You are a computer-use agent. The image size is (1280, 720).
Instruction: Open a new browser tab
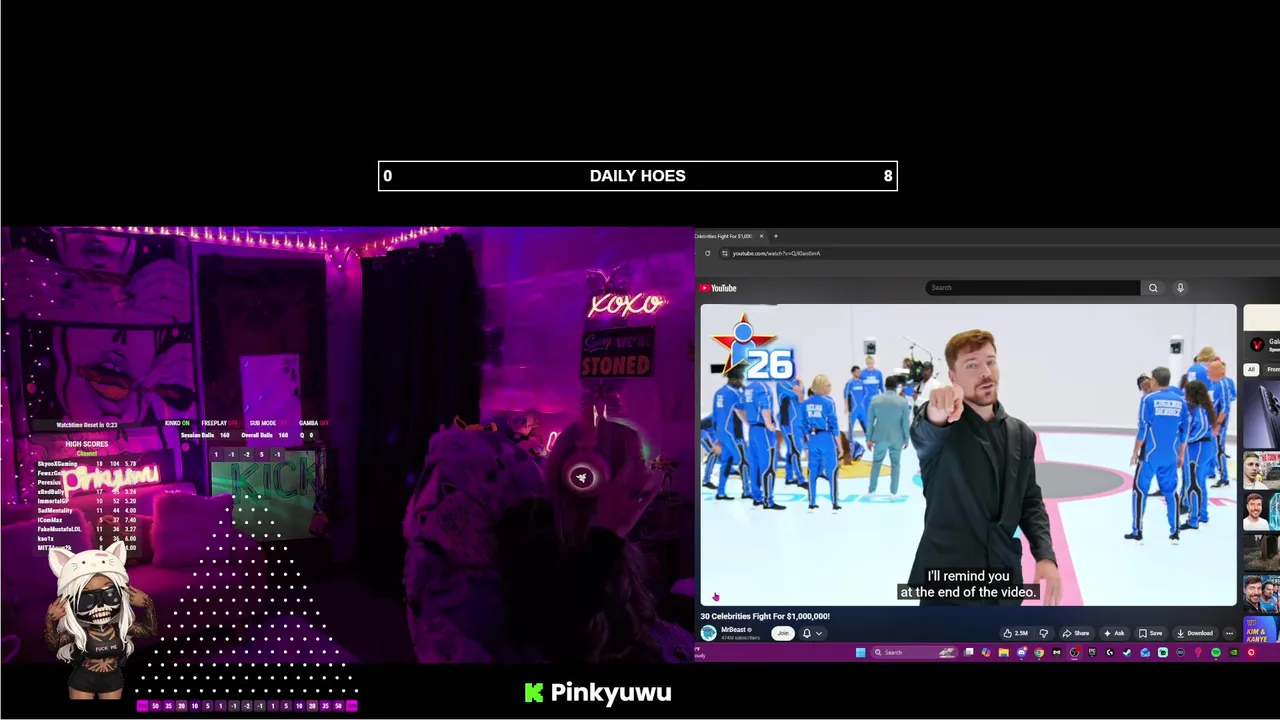point(775,236)
